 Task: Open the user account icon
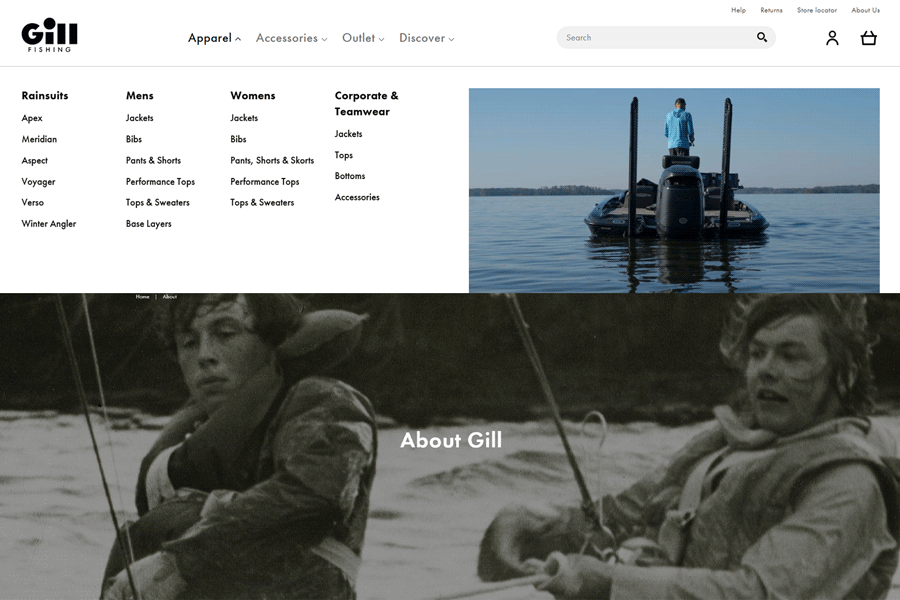tap(832, 38)
